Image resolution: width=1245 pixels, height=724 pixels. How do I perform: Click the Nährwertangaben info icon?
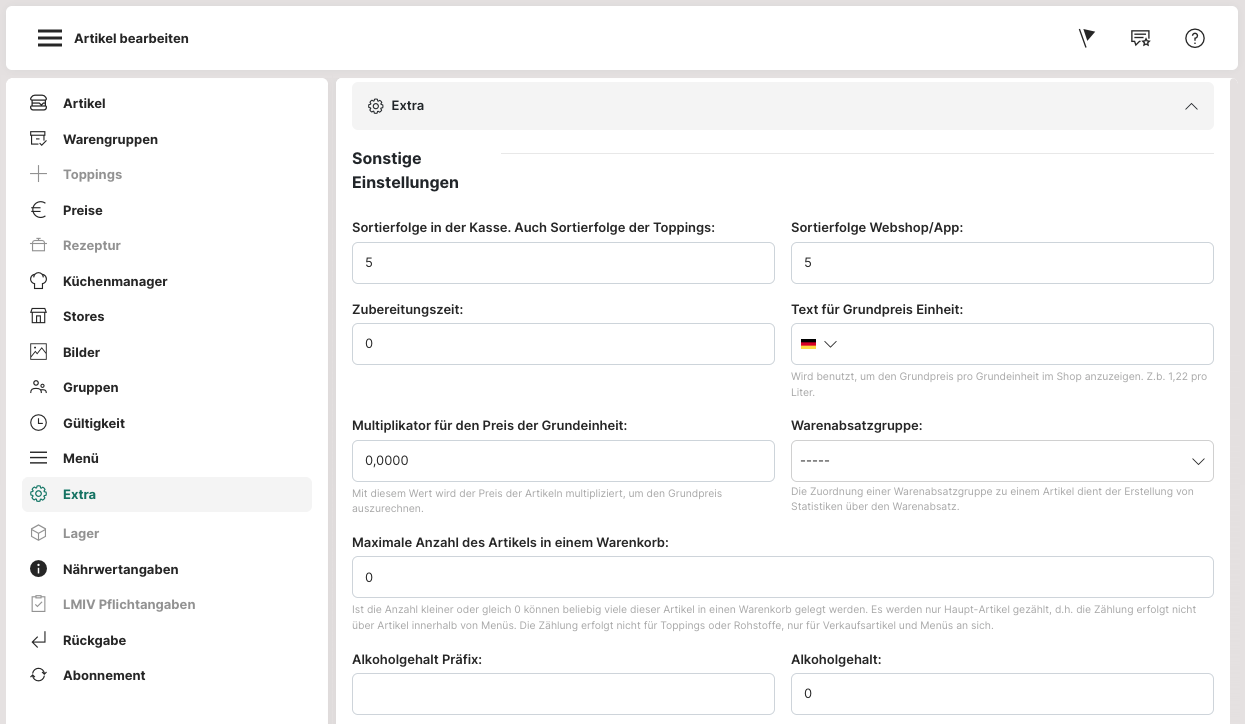point(39,569)
